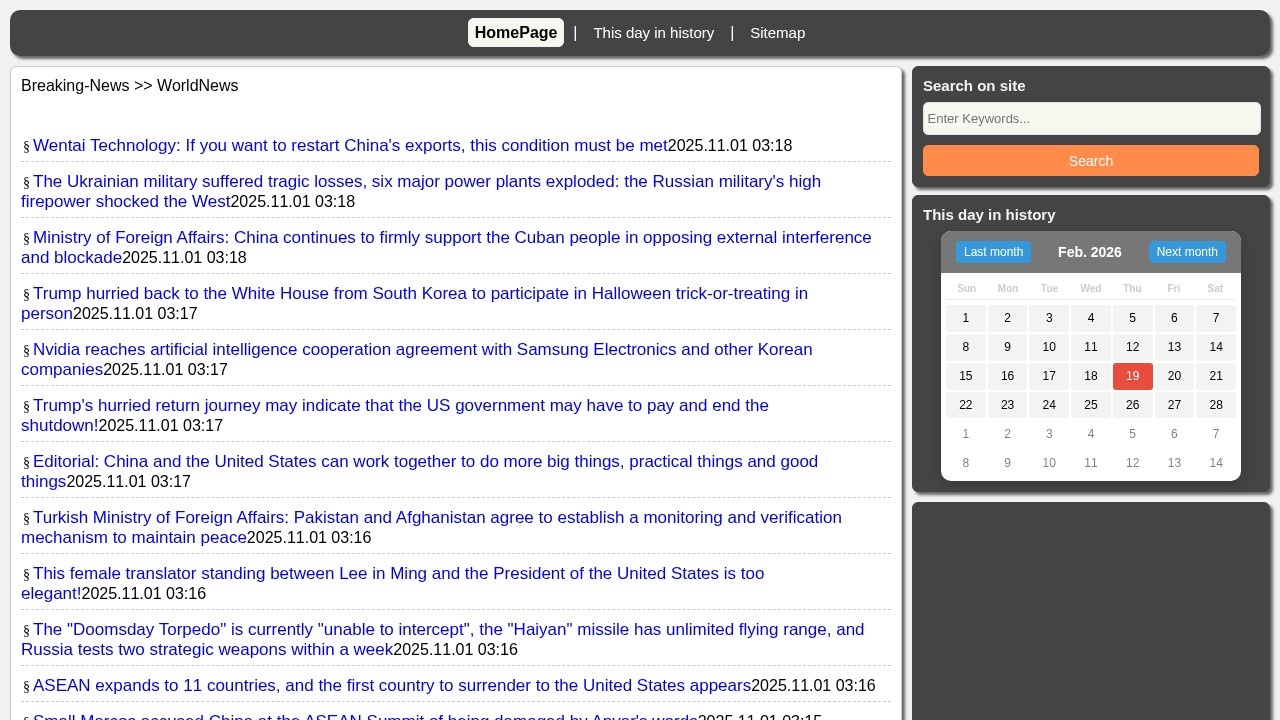Choose February 14 on the calendar
The height and width of the screenshot is (720, 1280).
point(1215,347)
